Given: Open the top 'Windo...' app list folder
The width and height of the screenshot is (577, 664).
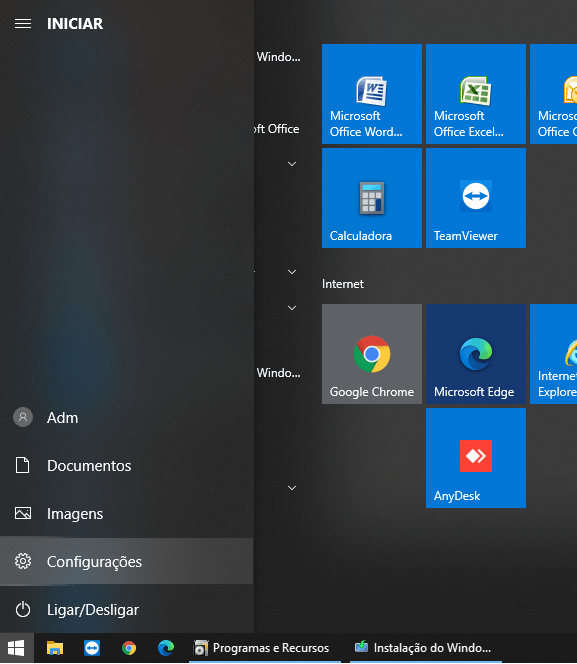Looking at the screenshot, I should click(x=278, y=57).
